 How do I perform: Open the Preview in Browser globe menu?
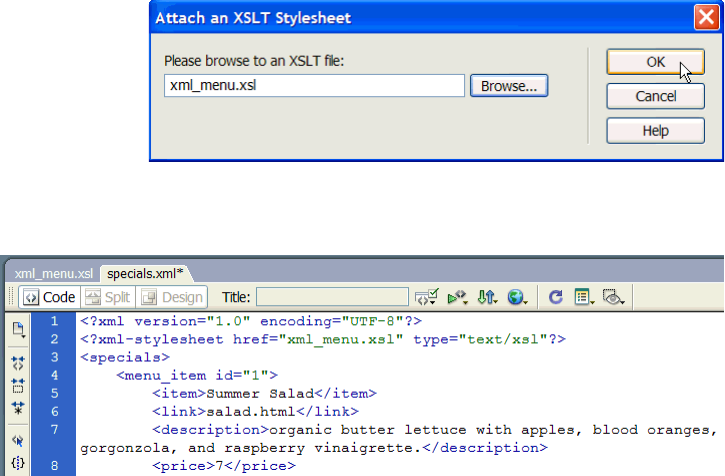(517, 297)
